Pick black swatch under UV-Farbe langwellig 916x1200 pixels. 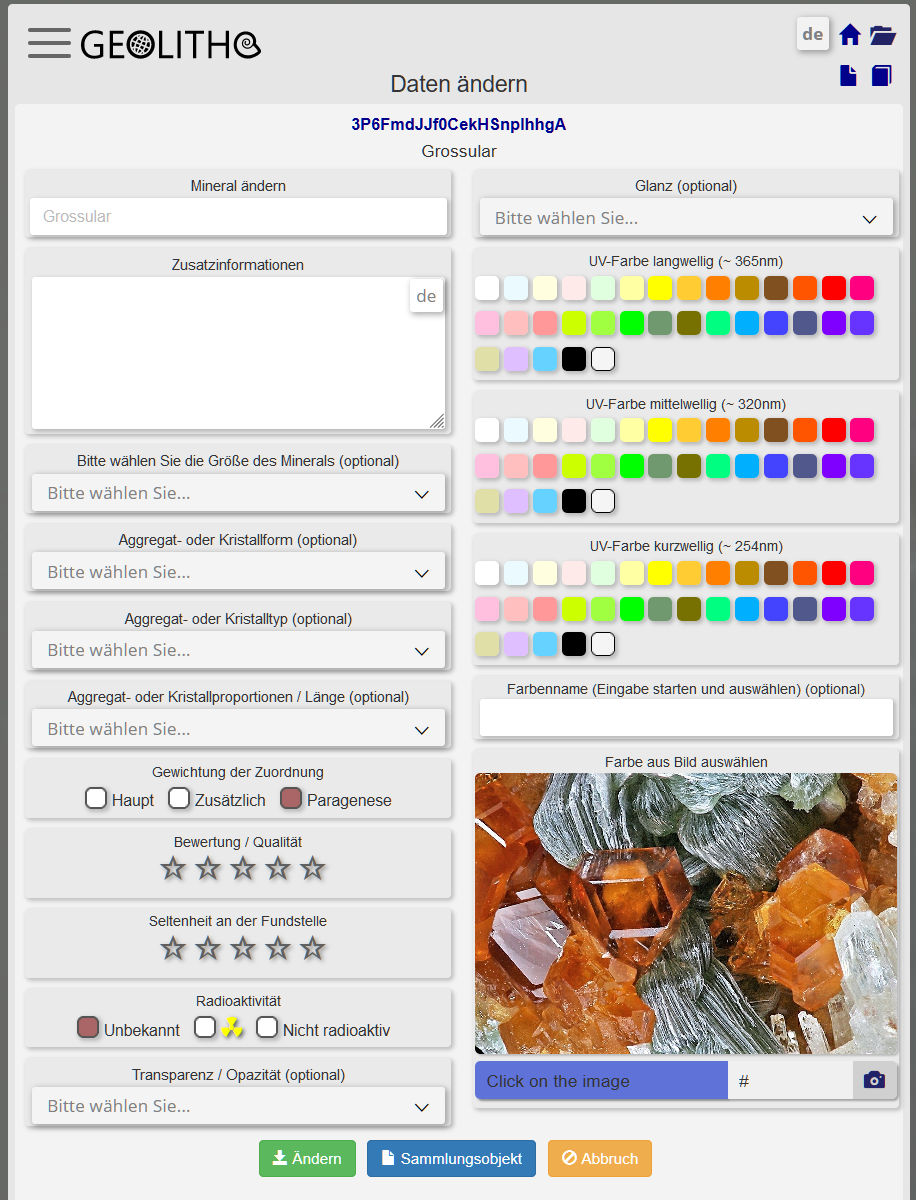click(573, 359)
